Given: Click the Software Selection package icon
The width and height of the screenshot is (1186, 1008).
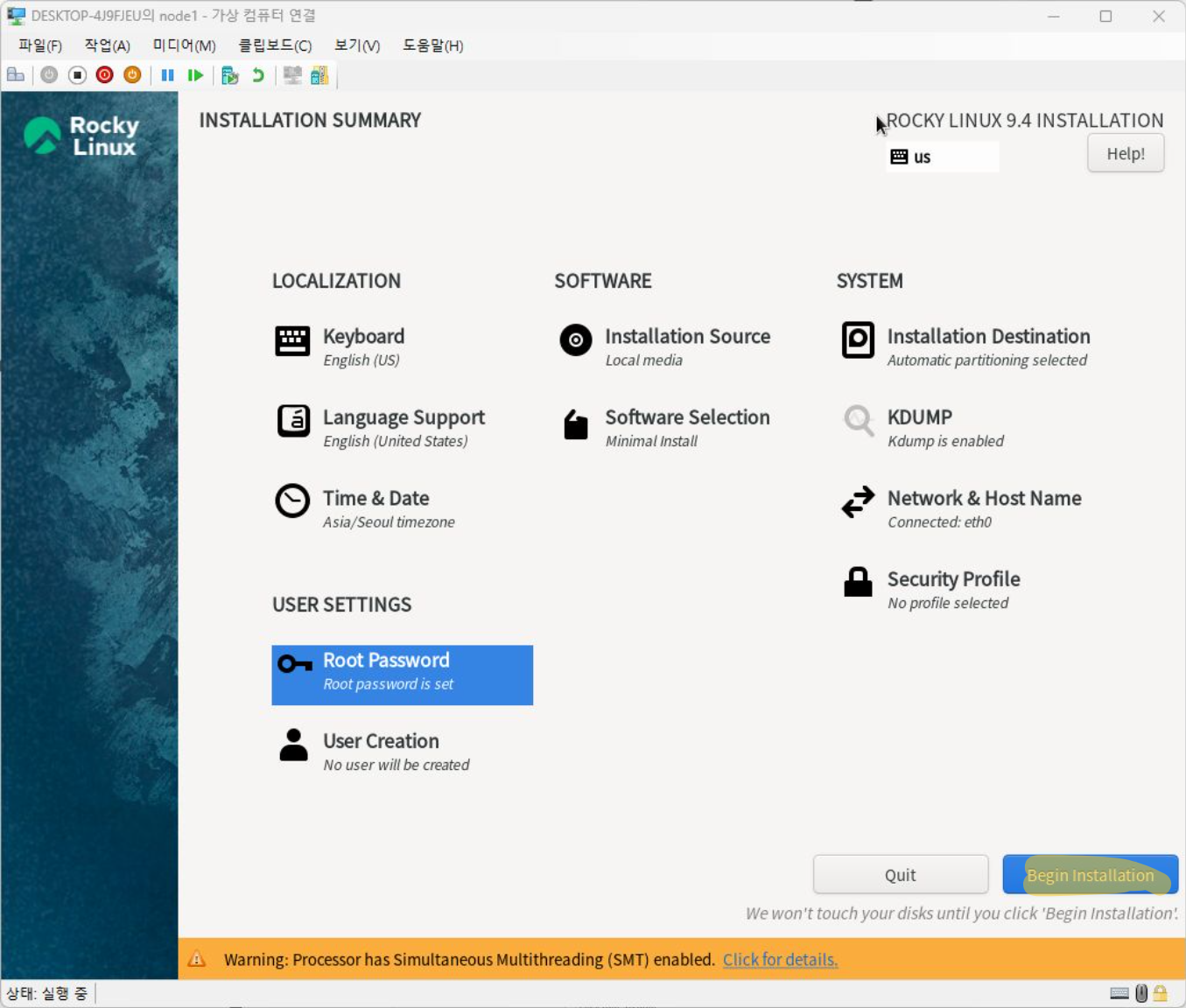Looking at the screenshot, I should (576, 424).
